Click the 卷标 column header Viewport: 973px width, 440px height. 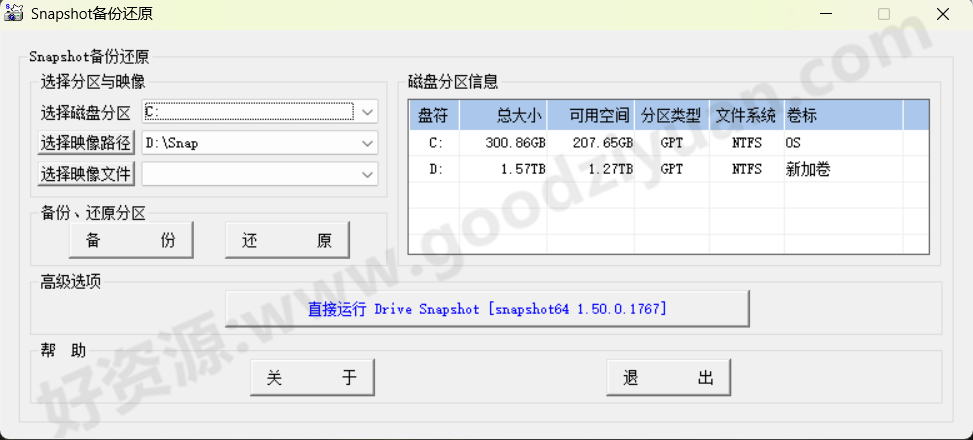click(844, 115)
